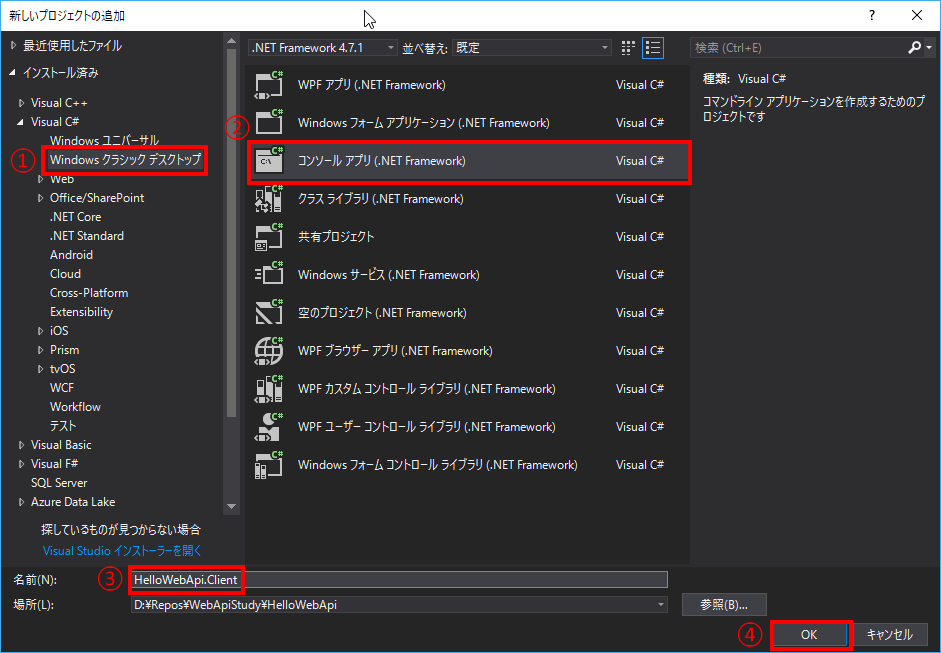
Task: Expand the 最近使用したファイル node
Action: point(14,46)
